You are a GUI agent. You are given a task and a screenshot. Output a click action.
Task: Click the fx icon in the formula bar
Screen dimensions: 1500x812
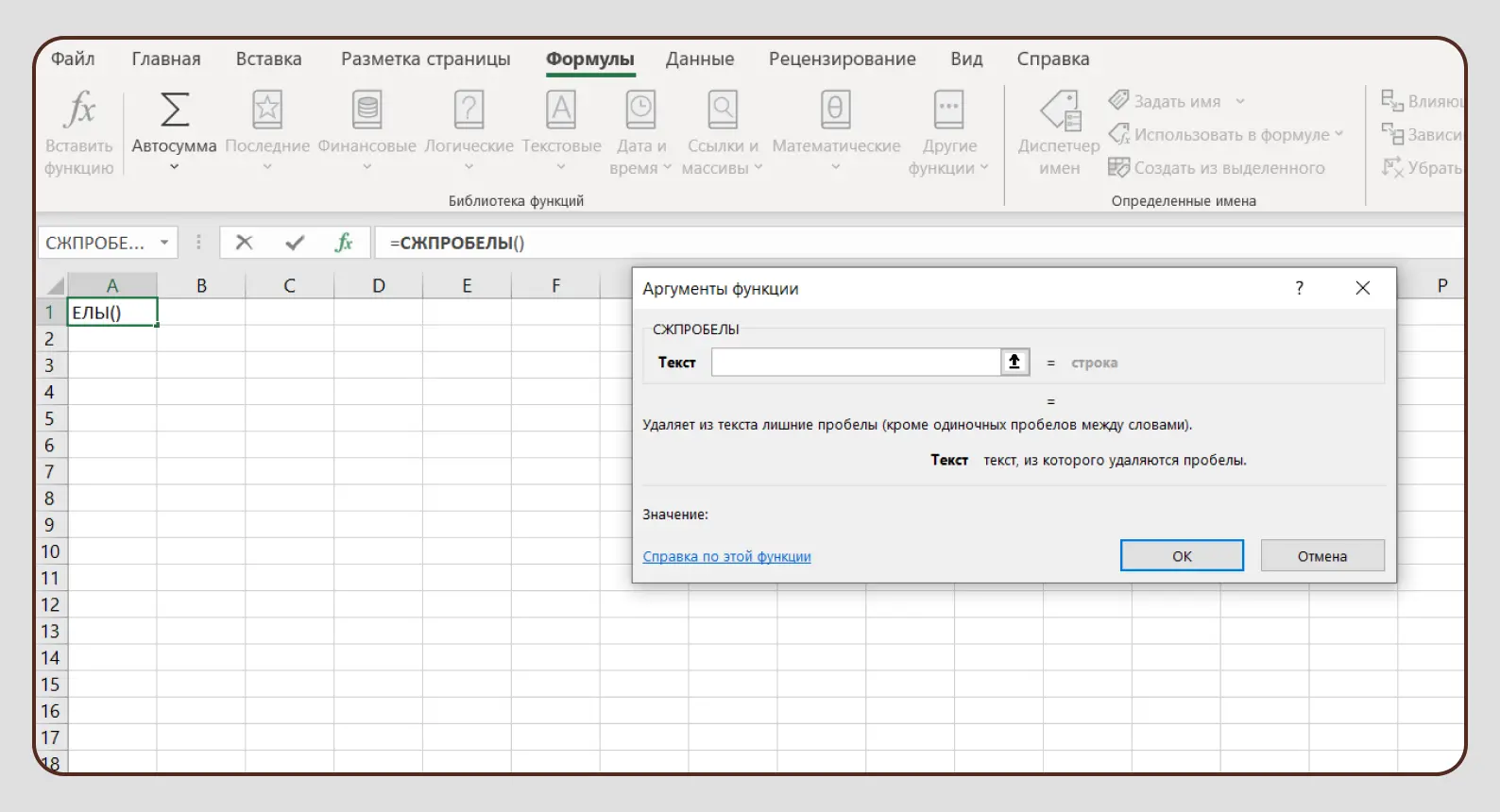tap(344, 243)
